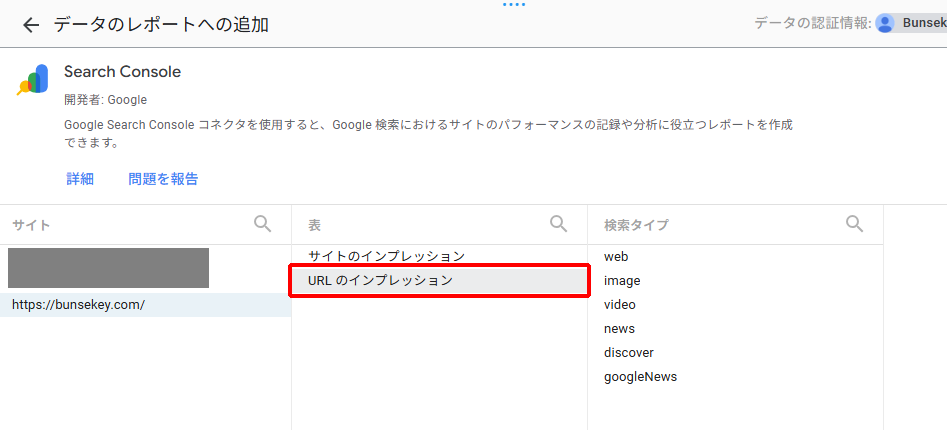Open the 詳細 link

click(x=80, y=179)
